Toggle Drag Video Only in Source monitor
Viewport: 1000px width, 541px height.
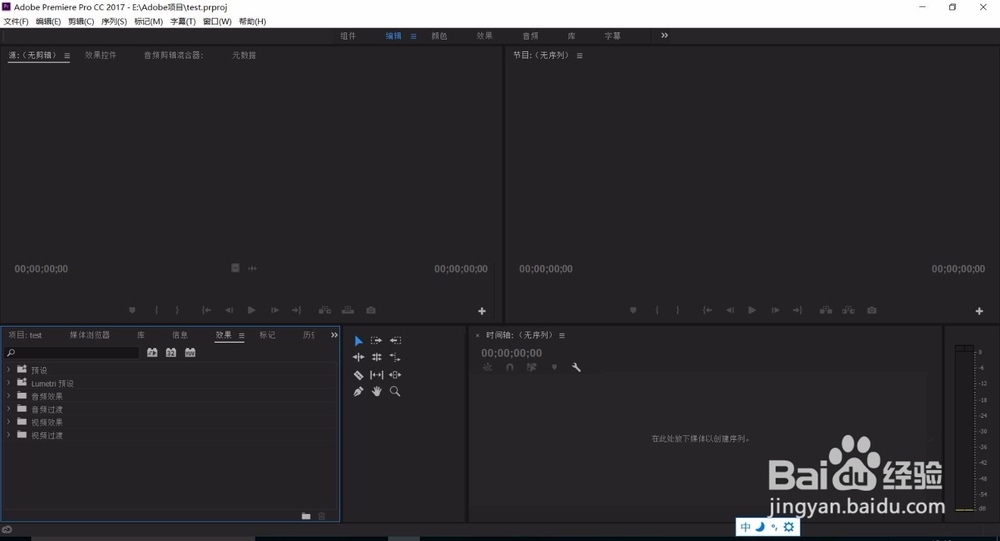click(235, 268)
